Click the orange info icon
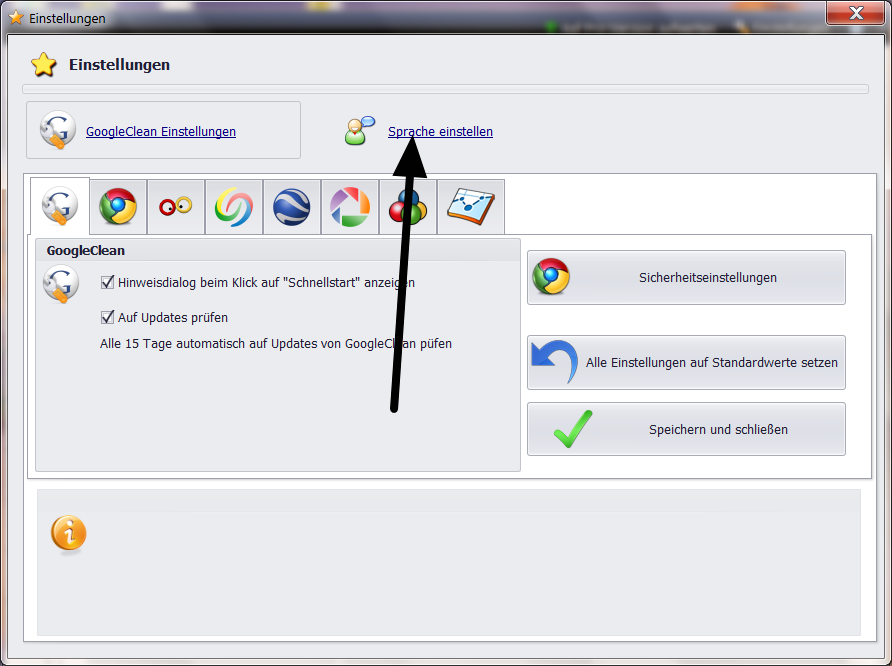The width and height of the screenshot is (892, 666). coord(69,533)
